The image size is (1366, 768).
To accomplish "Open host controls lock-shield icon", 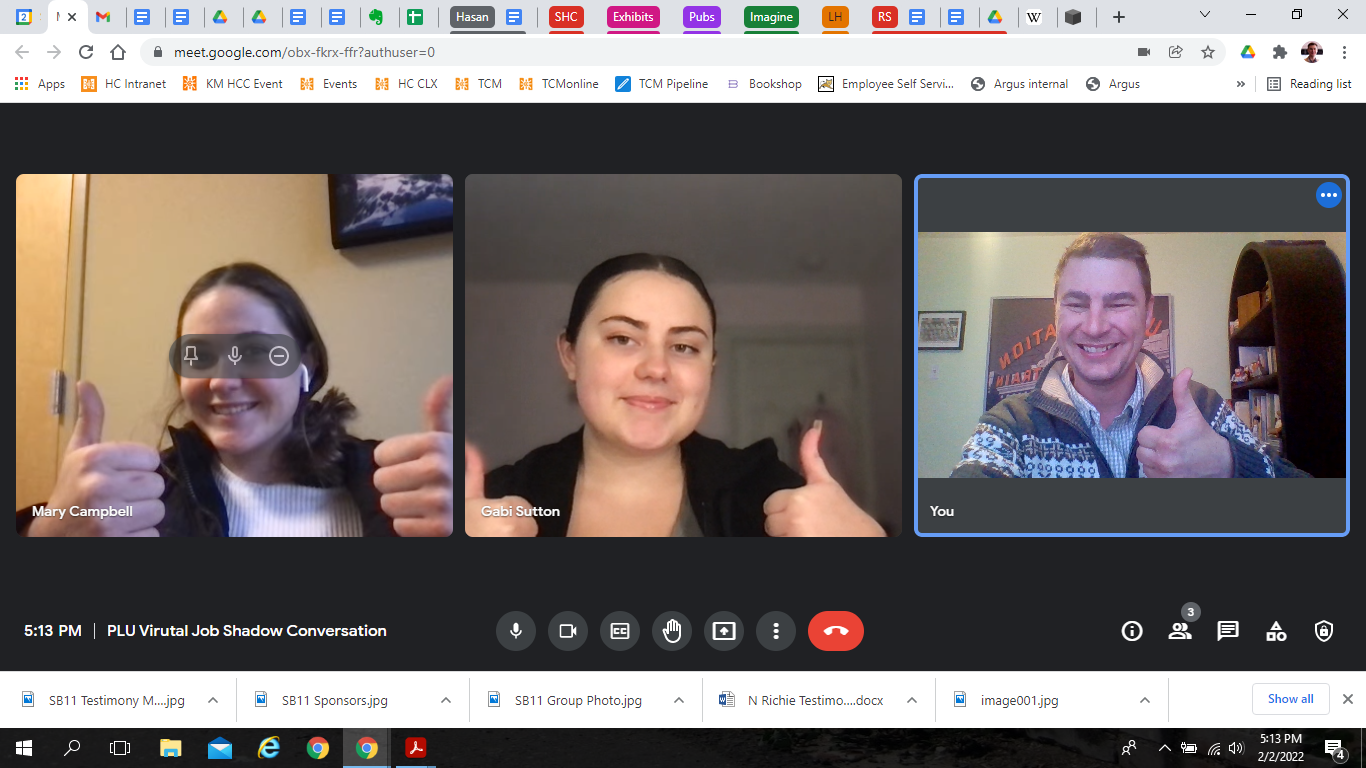I will [1324, 631].
